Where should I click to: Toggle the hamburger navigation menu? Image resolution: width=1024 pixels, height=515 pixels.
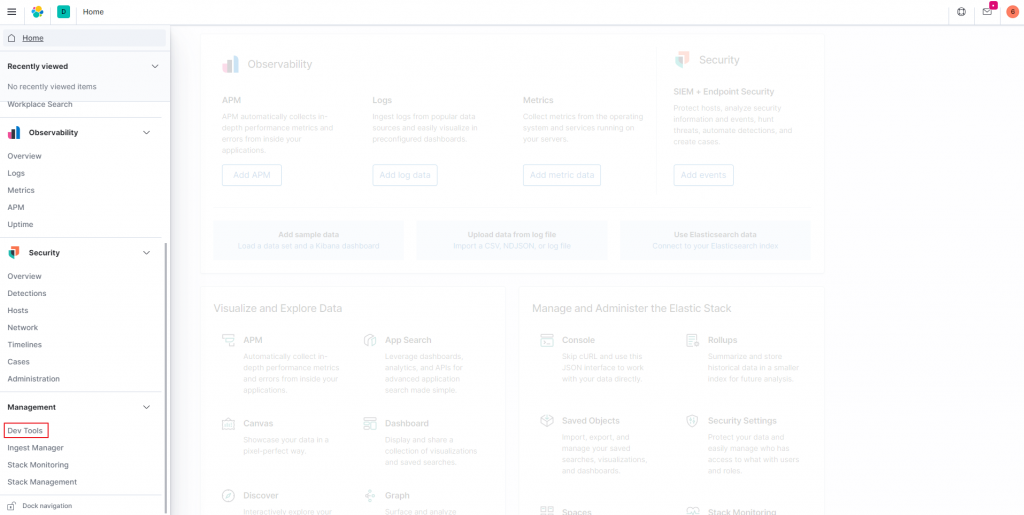pyautogui.click(x=12, y=12)
